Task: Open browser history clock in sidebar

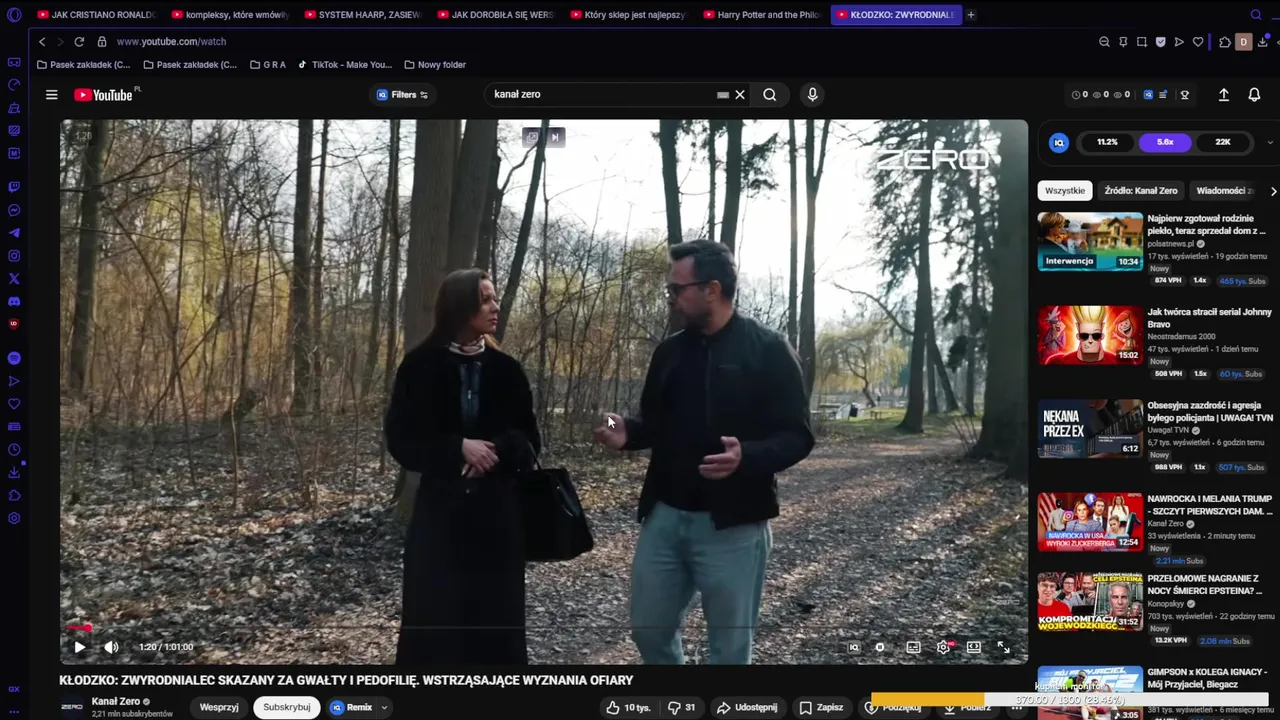Action: point(14,449)
